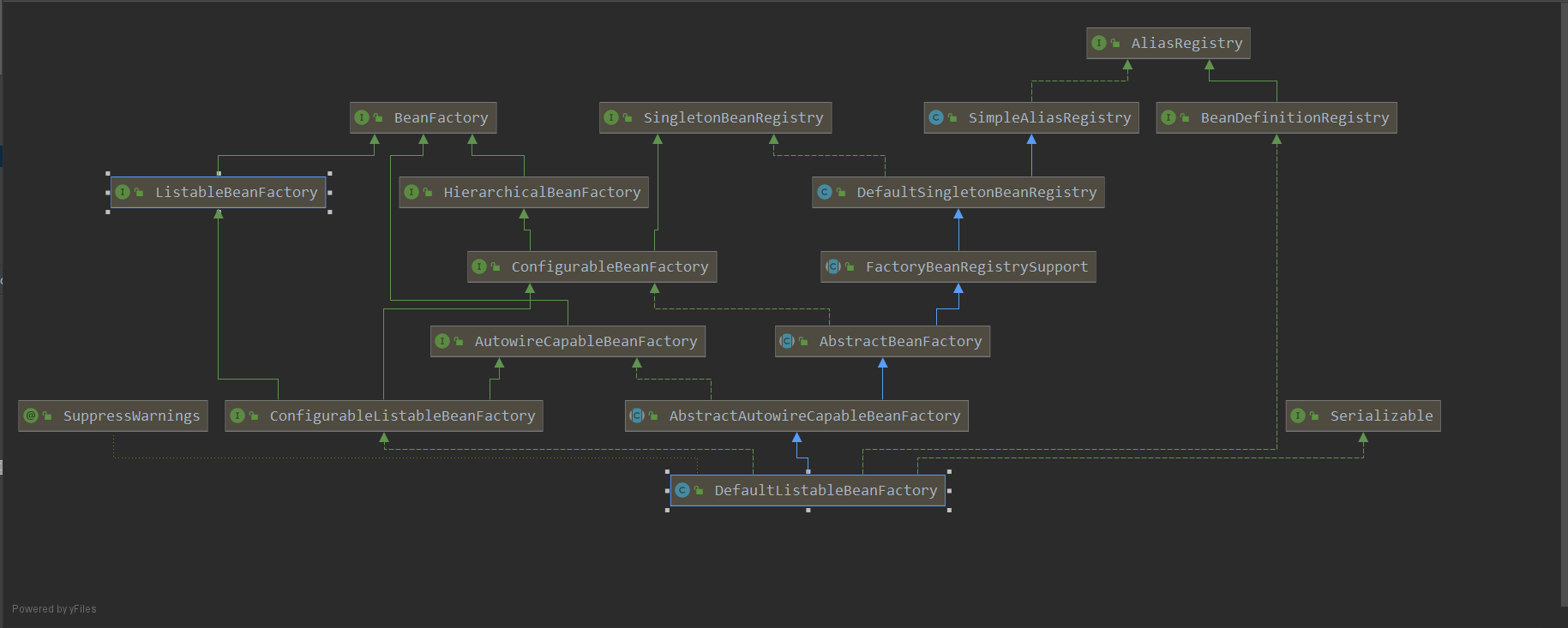Click the class icon on DefaultSingletonBeanRegistry
Screen dimensions: 1568x628
coord(825,192)
